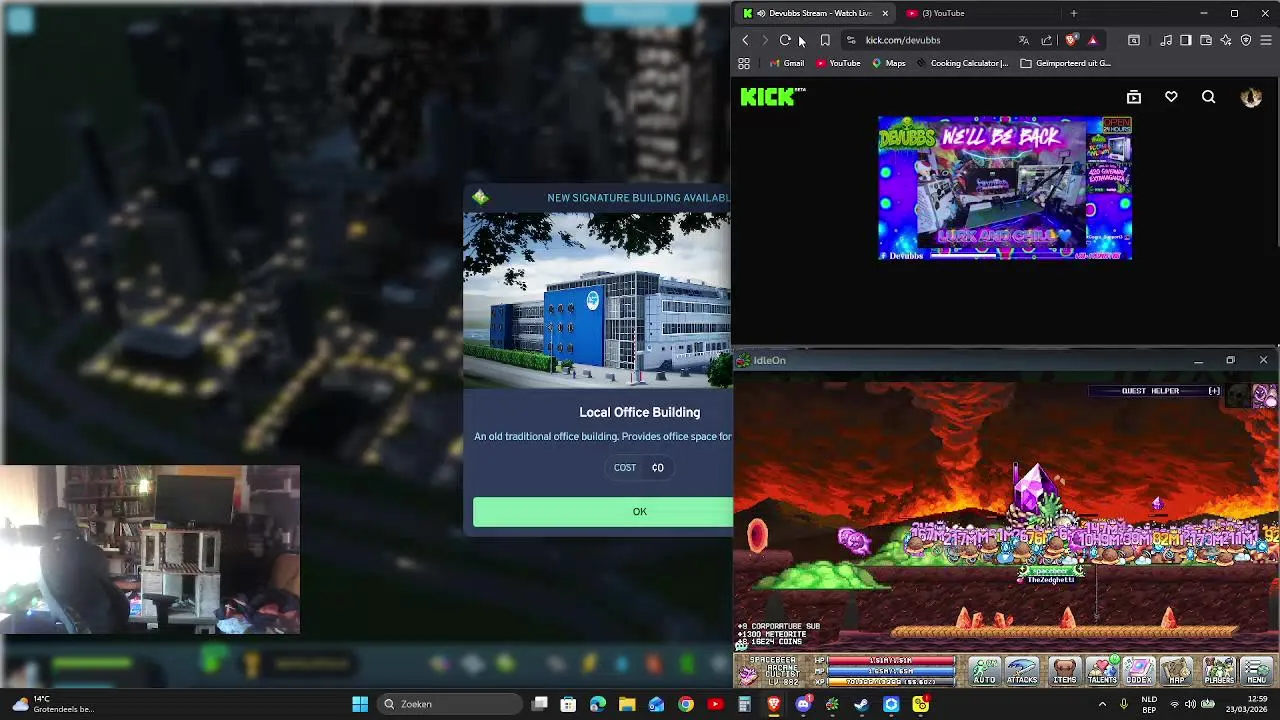Open CODEX in IdleOn toolbar

(x=1139, y=671)
